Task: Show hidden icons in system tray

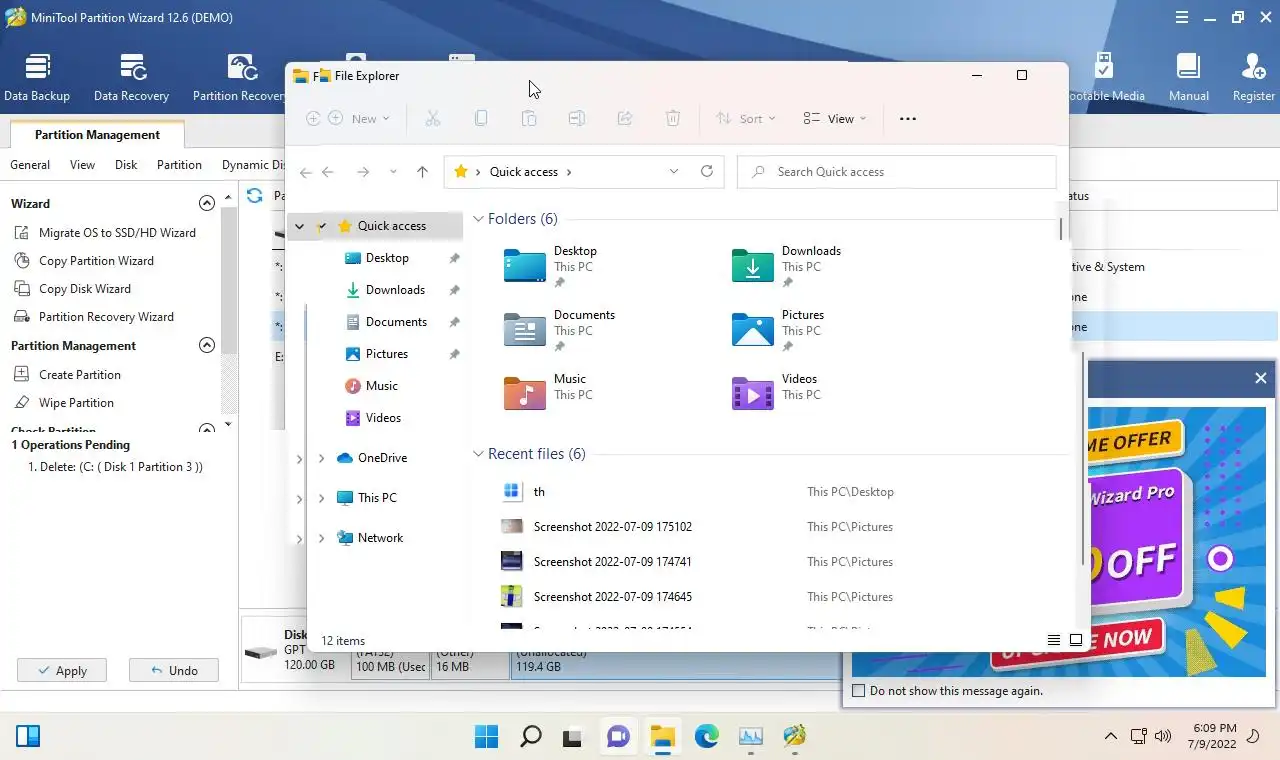Action: pos(1110,737)
